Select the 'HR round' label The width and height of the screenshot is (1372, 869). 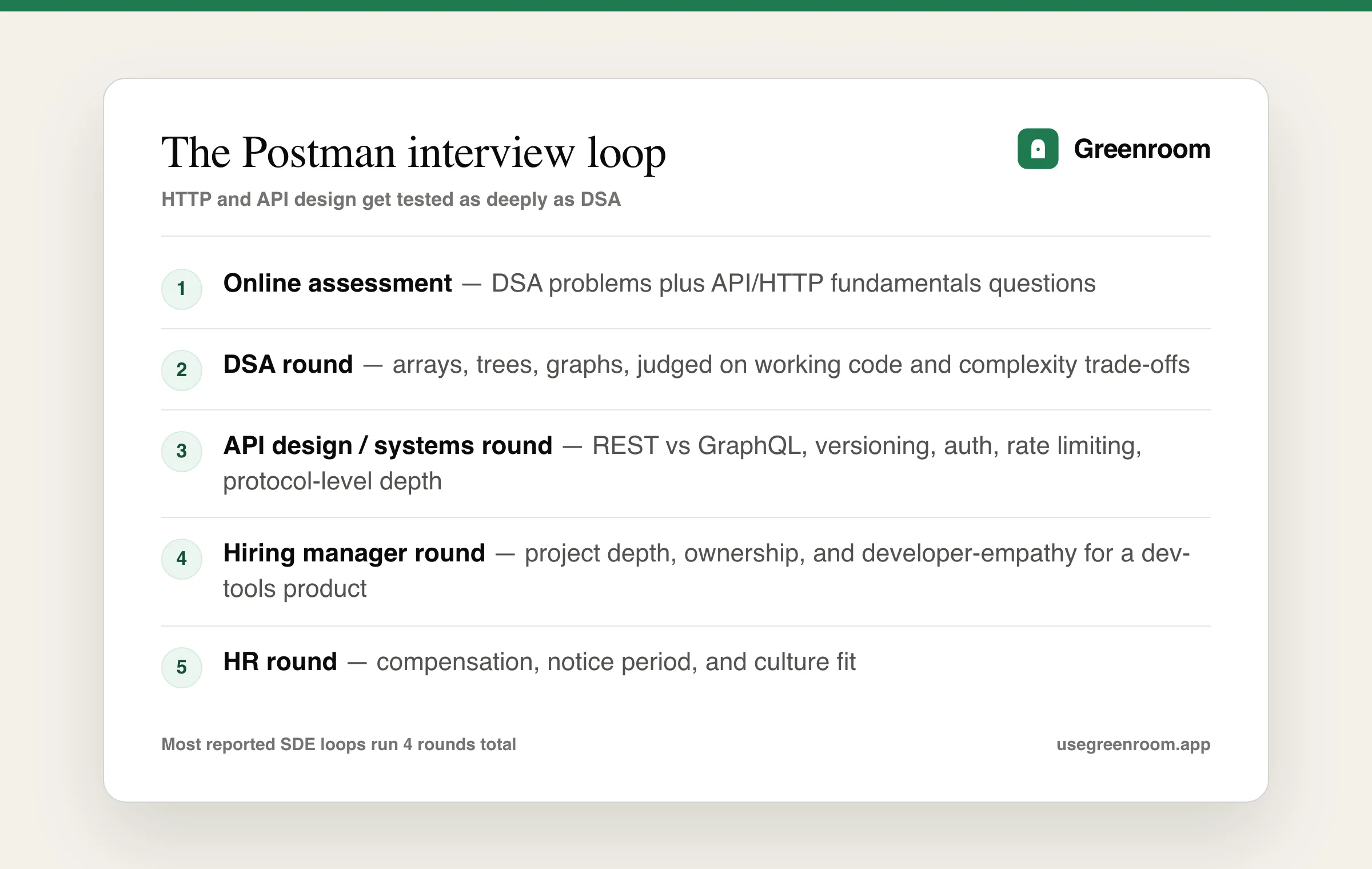pos(280,662)
